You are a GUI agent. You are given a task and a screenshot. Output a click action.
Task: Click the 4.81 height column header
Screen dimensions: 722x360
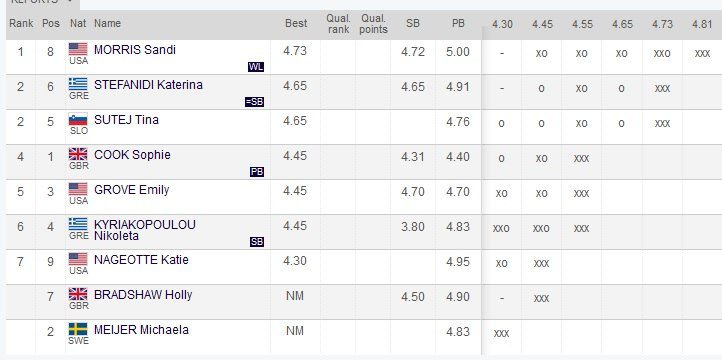[x=702, y=24]
